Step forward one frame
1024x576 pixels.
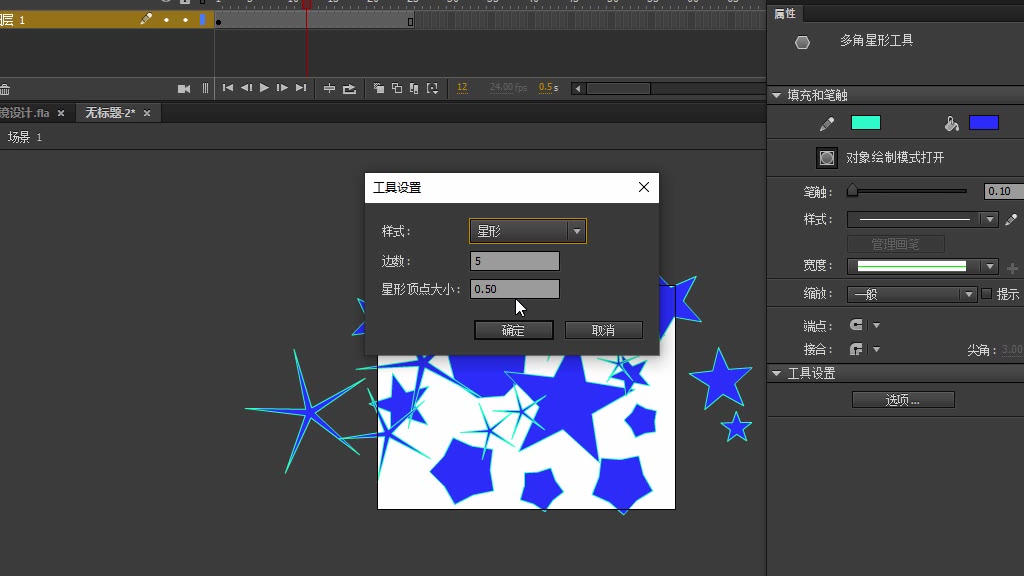(x=282, y=88)
